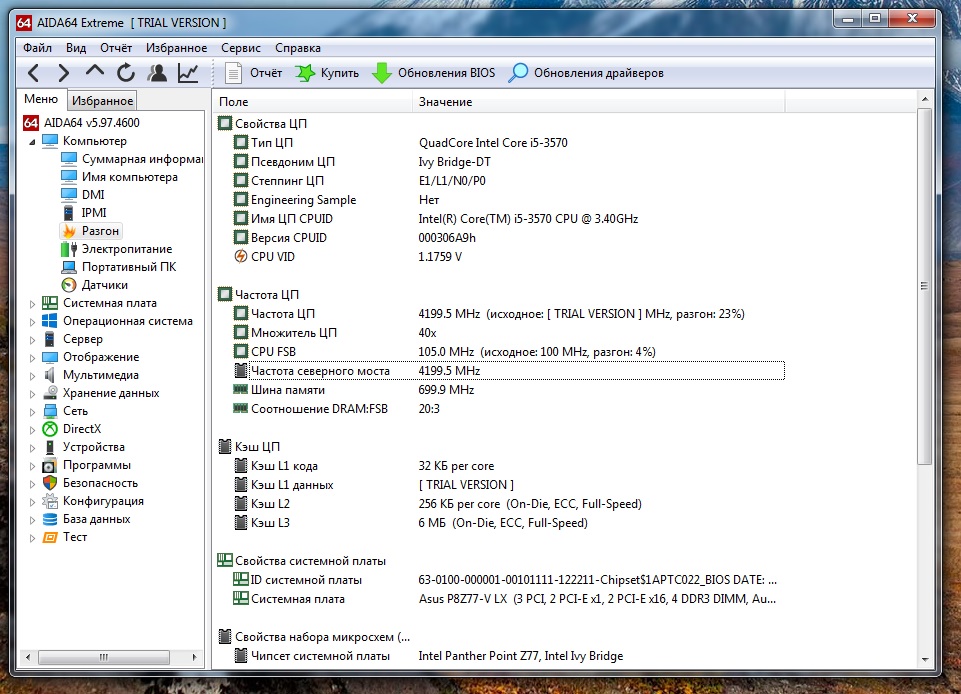Image resolution: width=961 pixels, height=694 pixels.
Task: Switch to the Избранное tab in sidebar
Action: 102,101
